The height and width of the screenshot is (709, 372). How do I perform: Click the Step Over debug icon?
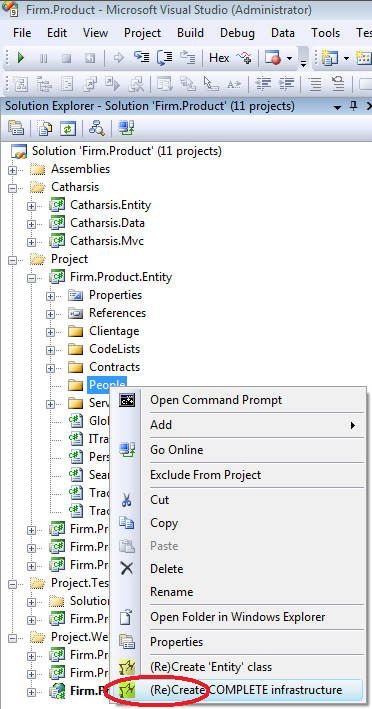click(x=165, y=57)
